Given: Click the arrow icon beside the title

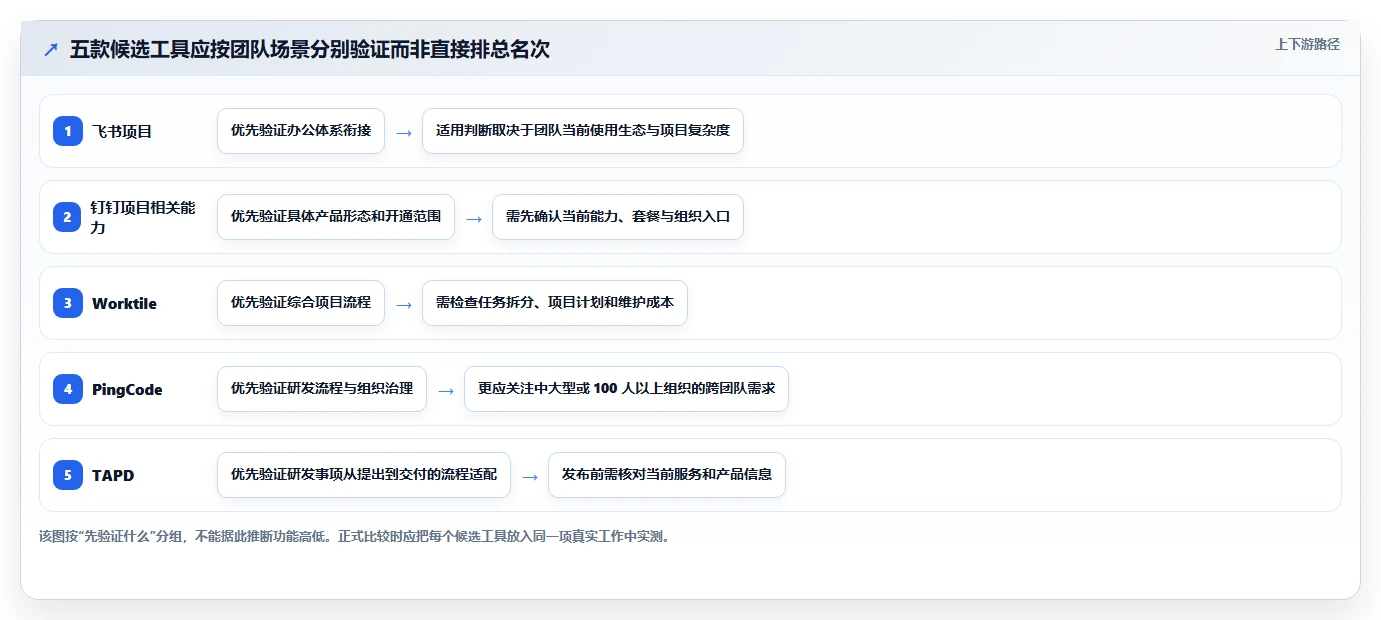Looking at the screenshot, I should (51, 50).
